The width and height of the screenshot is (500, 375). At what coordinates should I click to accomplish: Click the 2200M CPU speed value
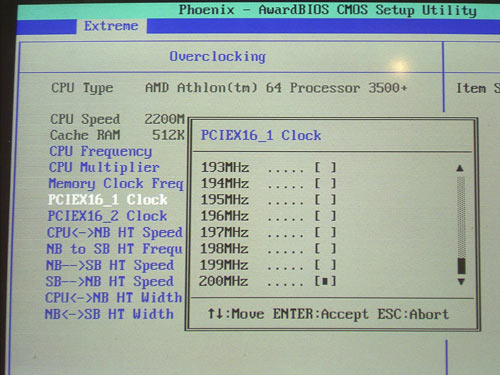pyautogui.click(x=164, y=119)
